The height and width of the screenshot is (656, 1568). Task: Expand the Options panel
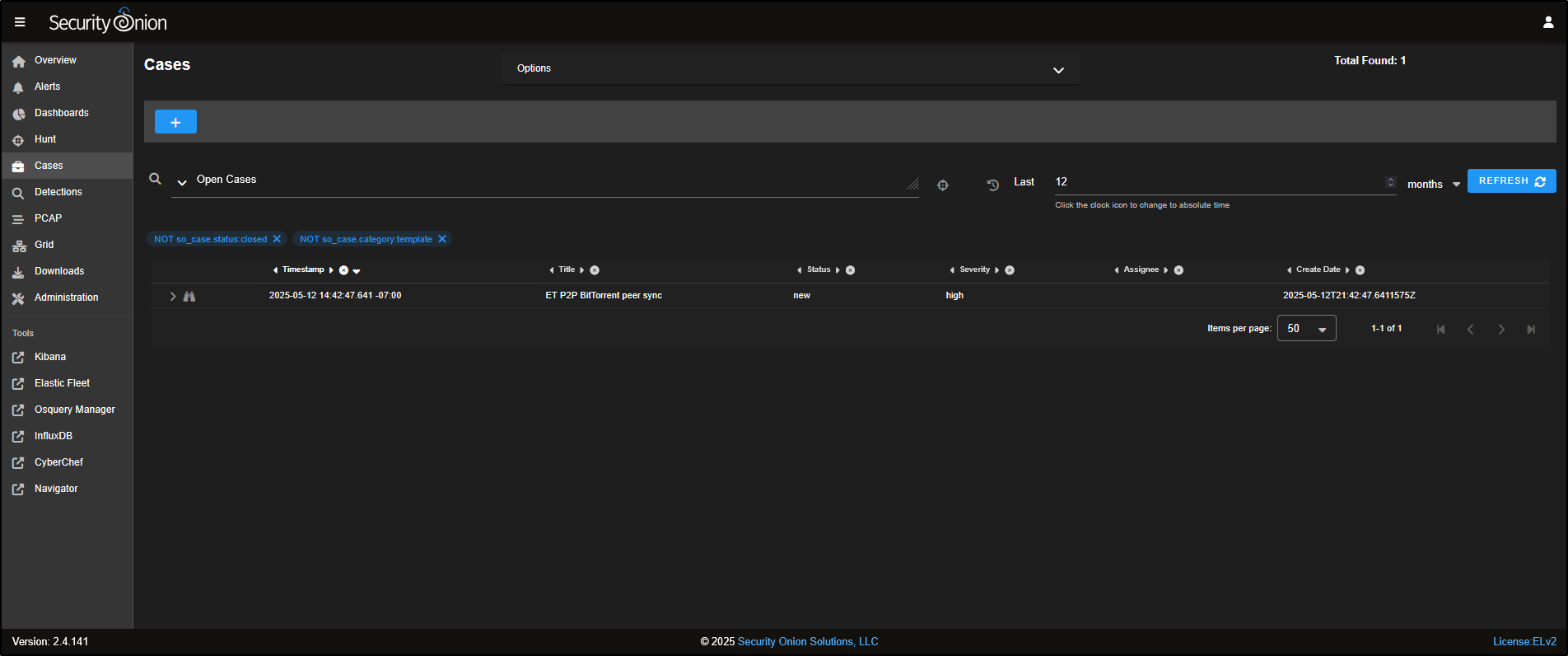pos(1058,69)
